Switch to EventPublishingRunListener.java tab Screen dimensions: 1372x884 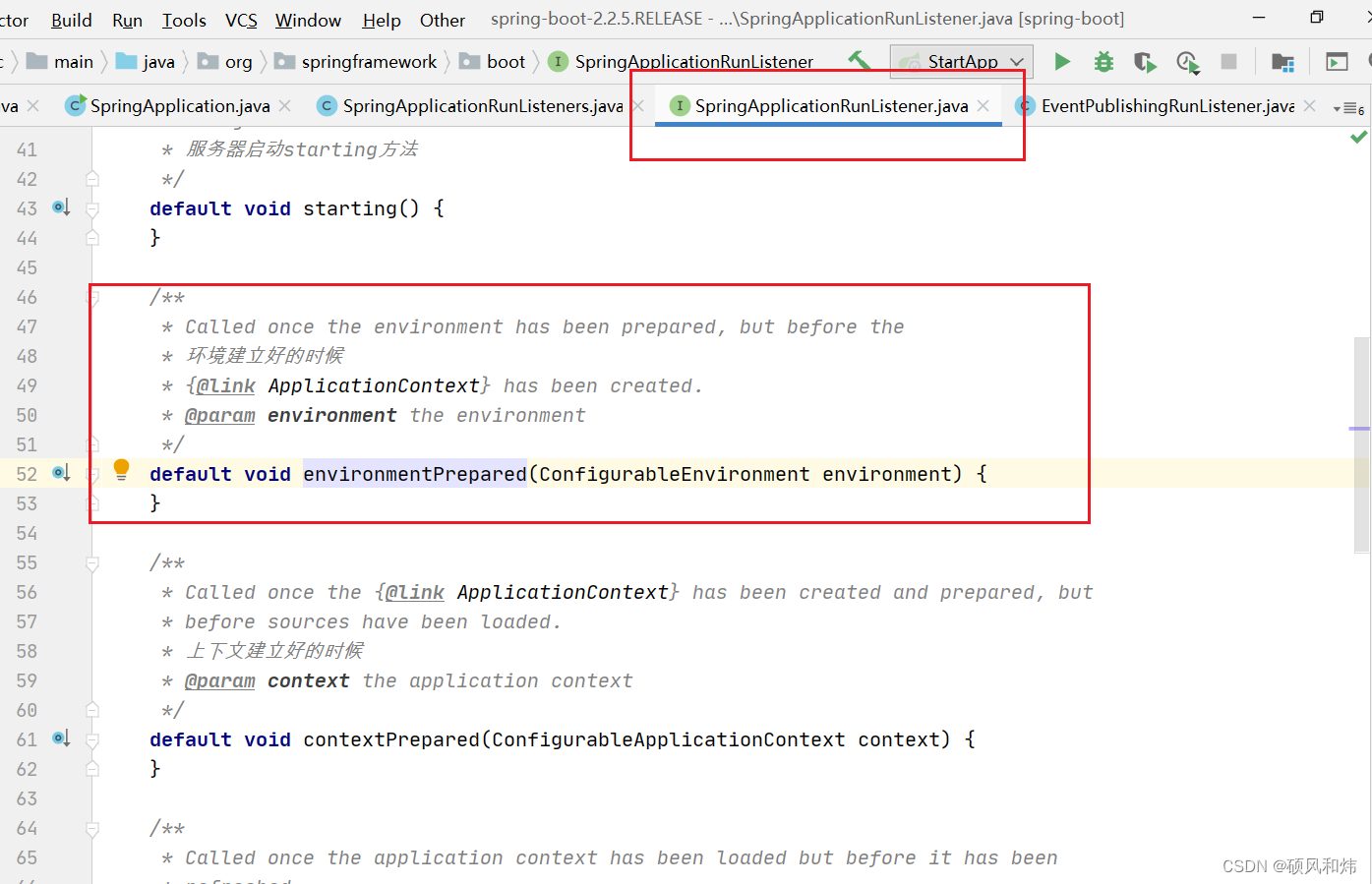coord(1167,105)
